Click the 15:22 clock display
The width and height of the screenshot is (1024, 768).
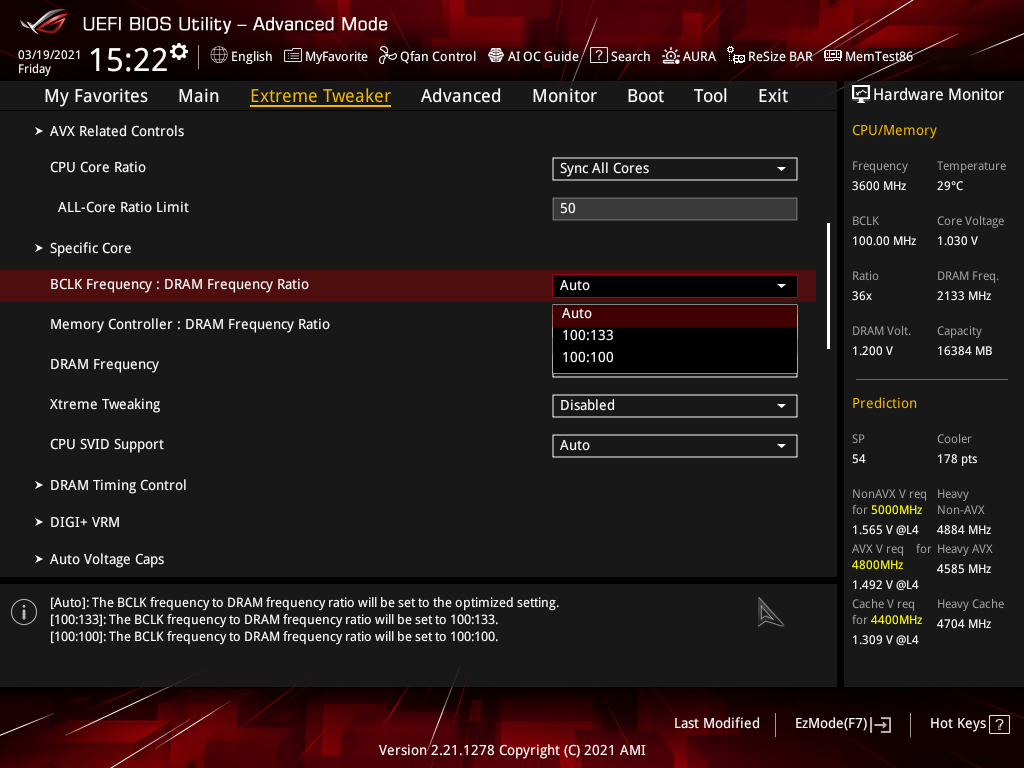128,60
